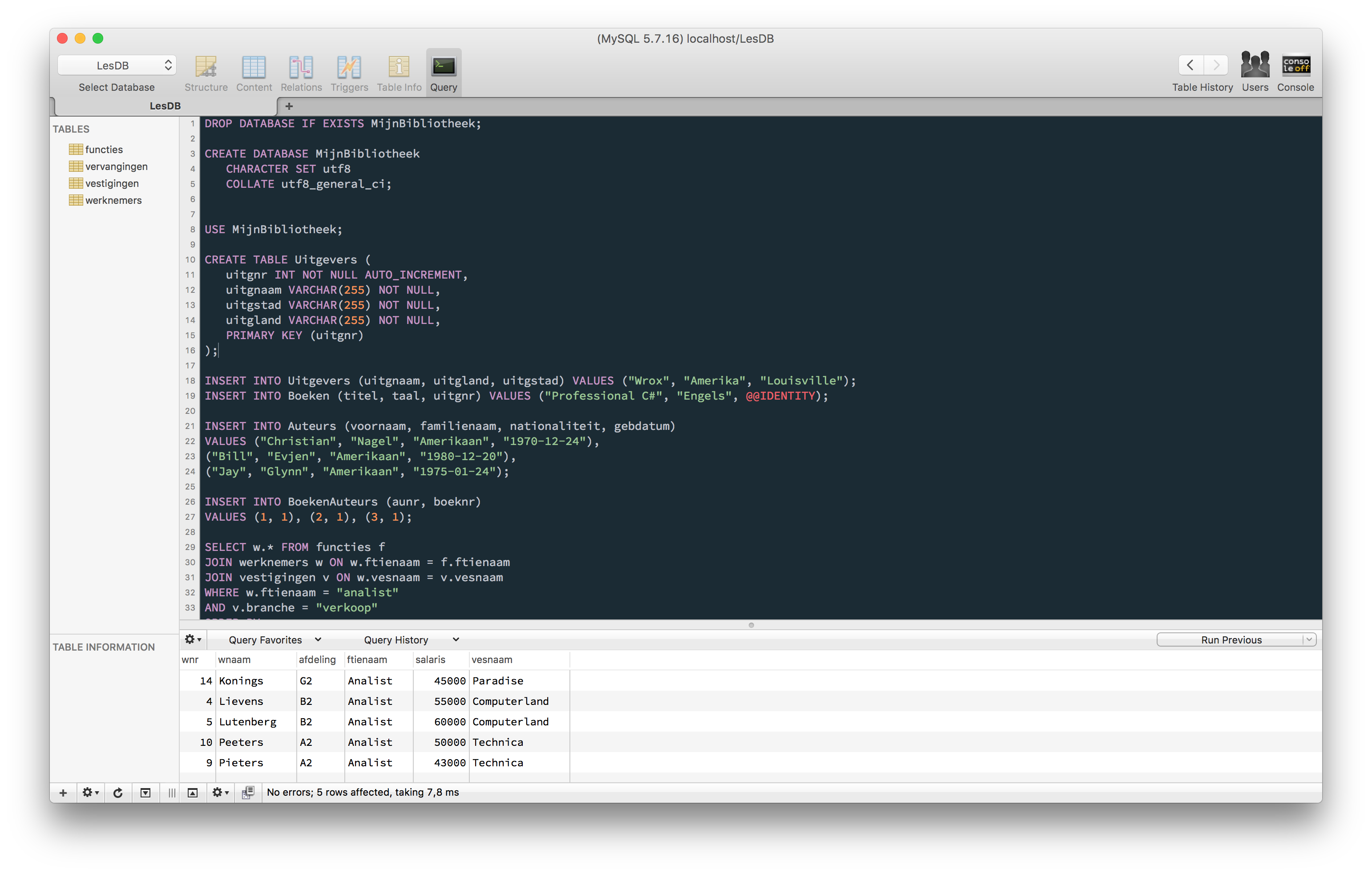The height and width of the screenshot is (874, 1372).
Task: Toggle the table information pane
Action: click(x=145, y=793)
